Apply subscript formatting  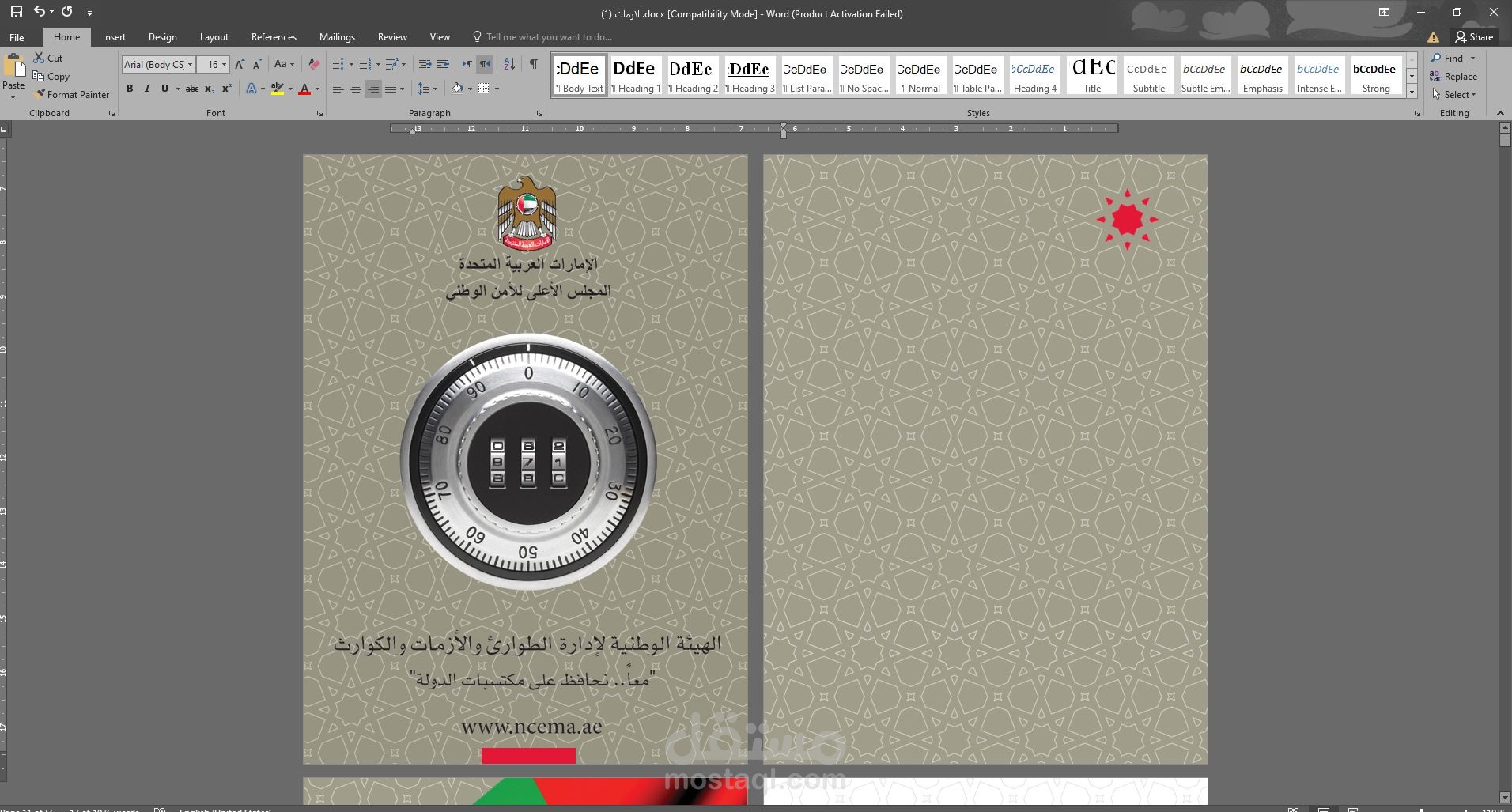pyautogui.click(x=209, y=89)
